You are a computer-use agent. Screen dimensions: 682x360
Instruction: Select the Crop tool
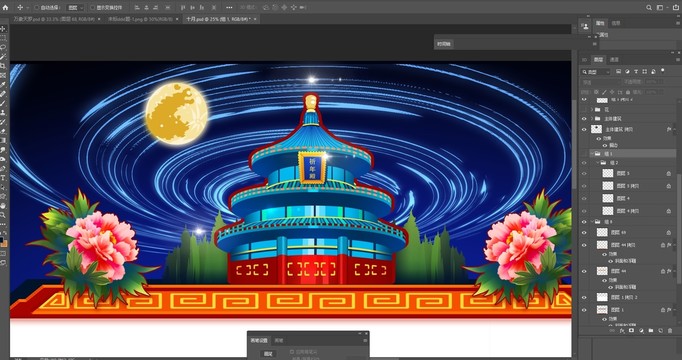click(x=3, y=66)
